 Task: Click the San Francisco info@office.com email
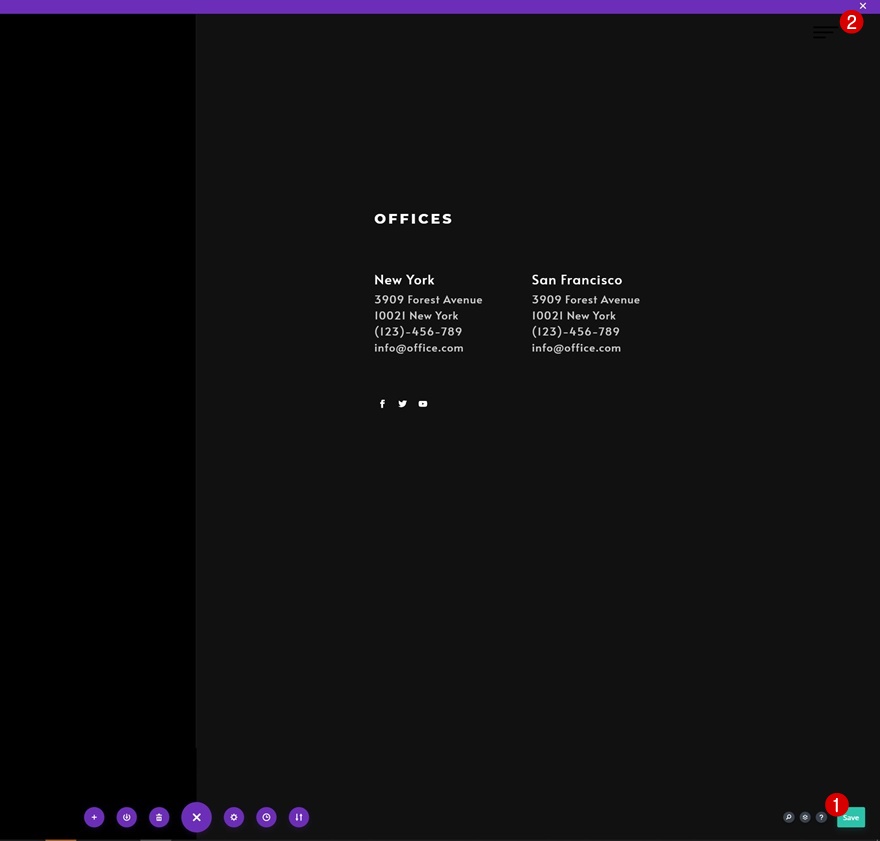point(576,348)
